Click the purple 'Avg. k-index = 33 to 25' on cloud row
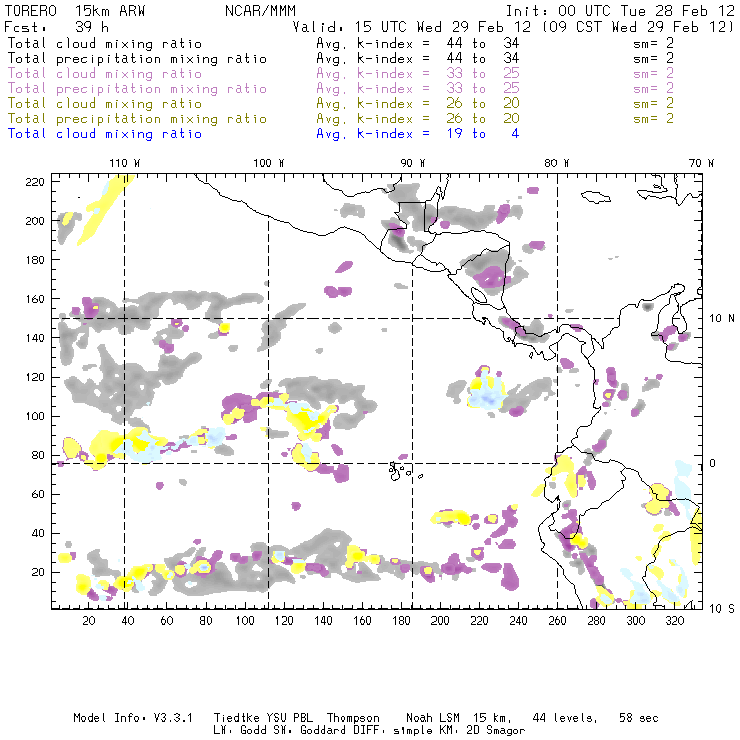Viewport: 740px width, 740px height. coord(418,74)
